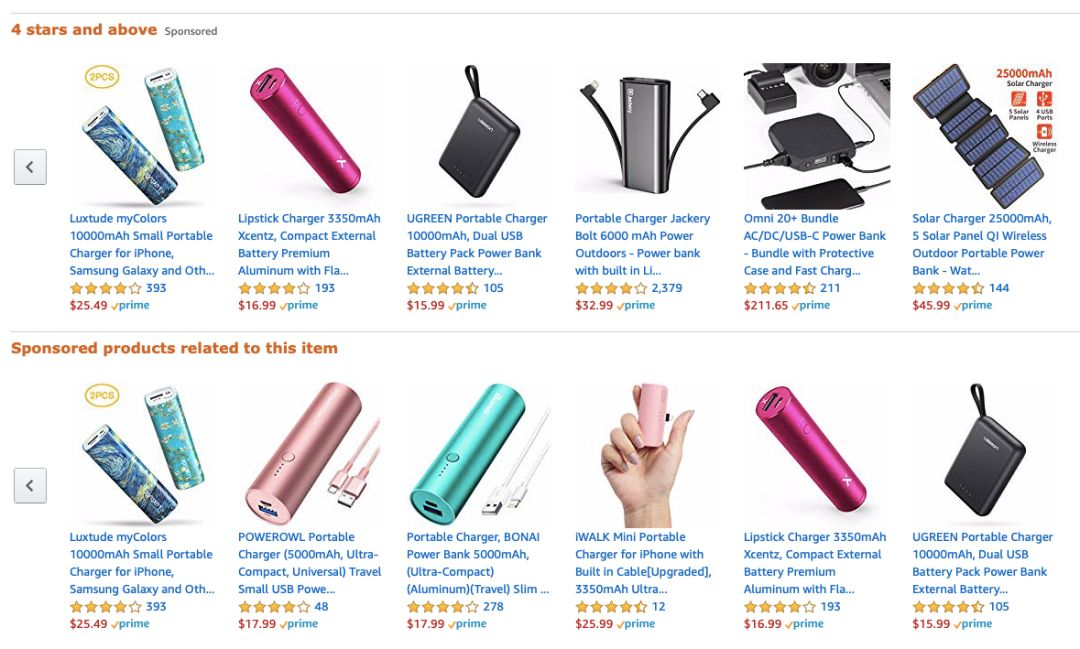Open teal BONAI power bank image
The width and height of the screenshot is (1080, 649).
pyautogui.click(x=479, y=455)
